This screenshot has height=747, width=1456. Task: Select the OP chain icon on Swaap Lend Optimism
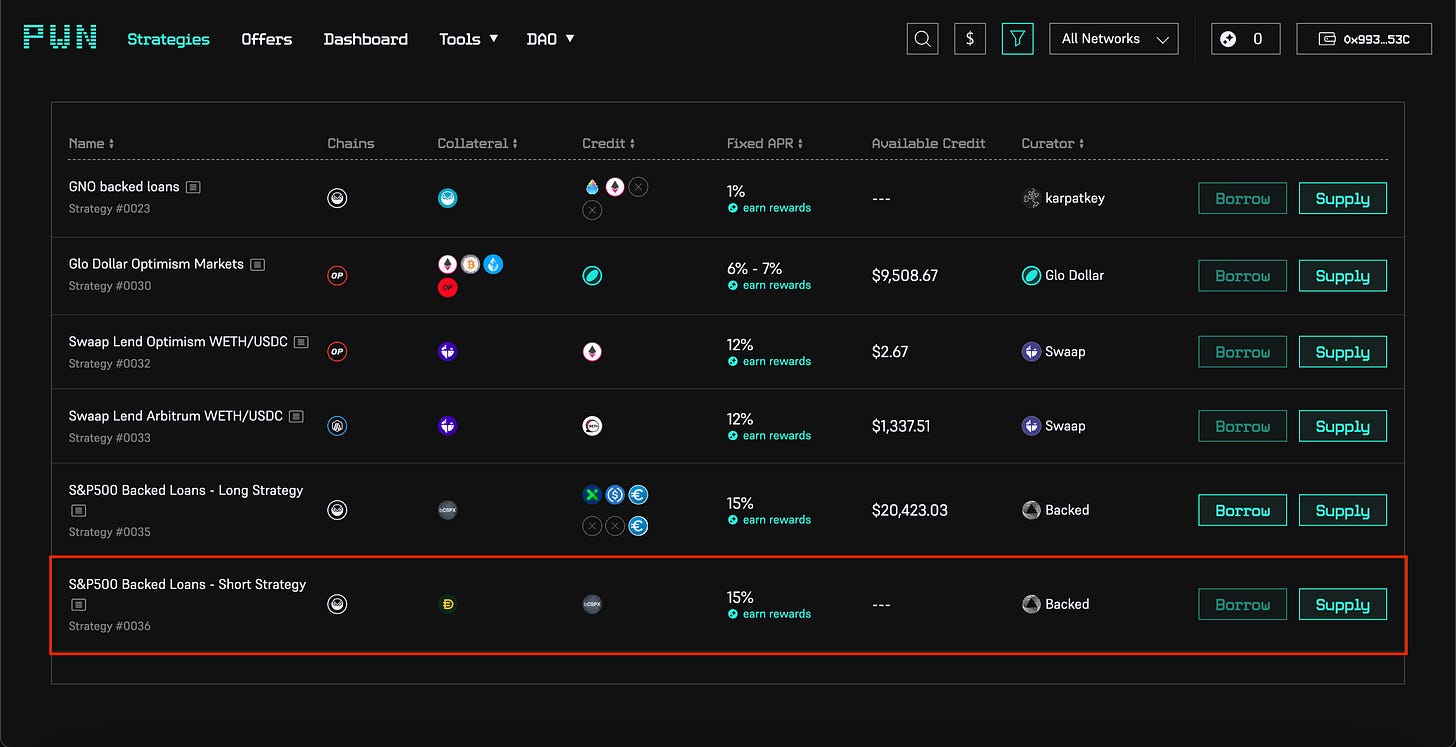pyautogui.click(x=337, y=351)
